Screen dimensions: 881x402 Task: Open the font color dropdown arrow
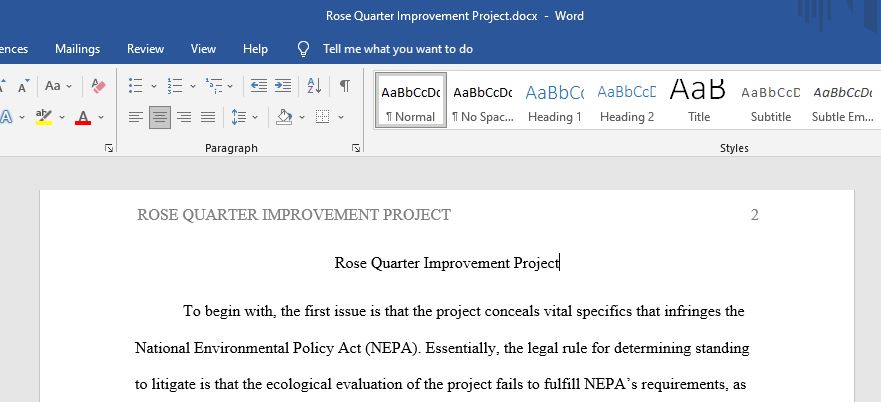(x=101, y=118)
